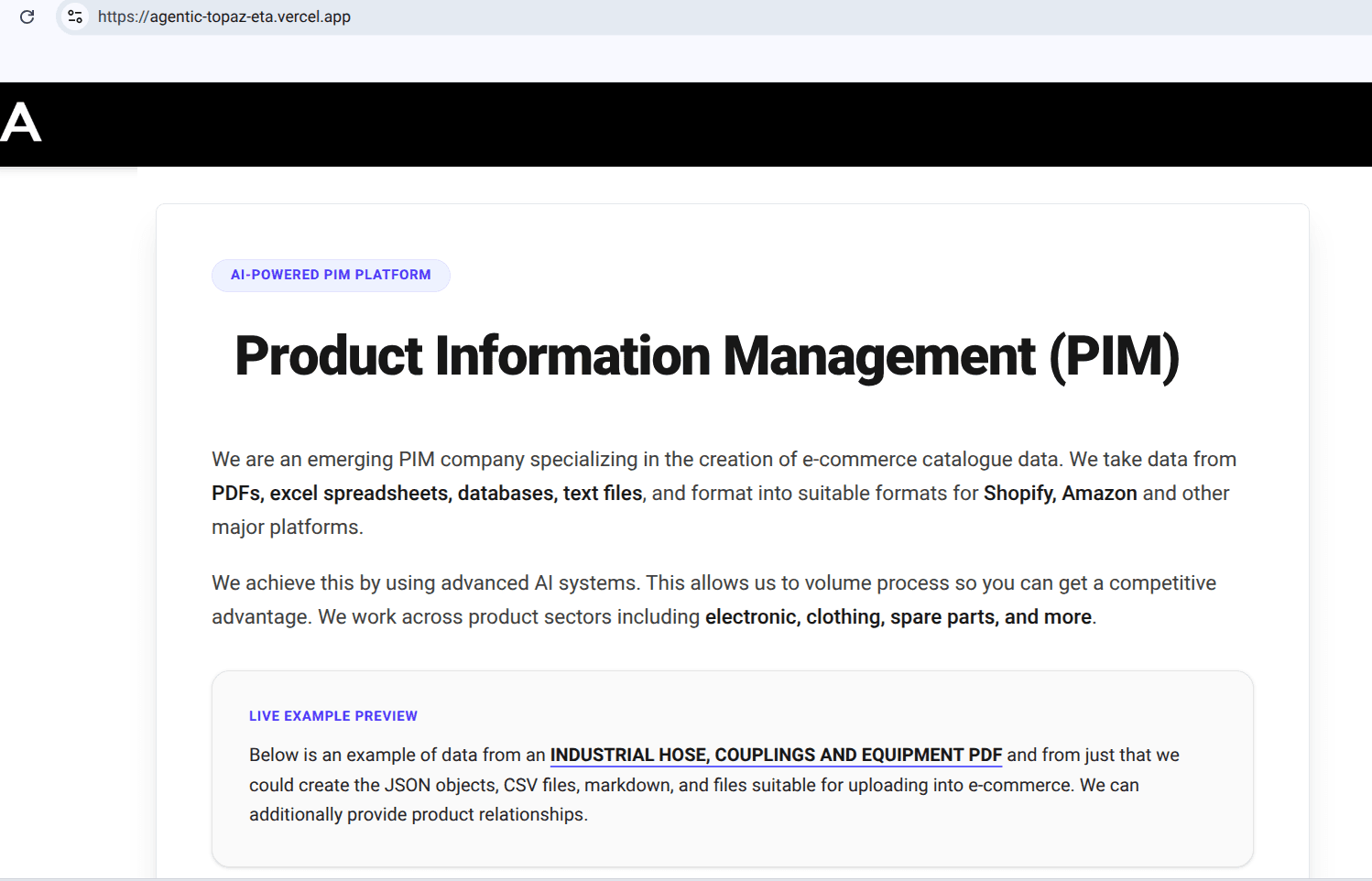Viewport: 1372px width, 881px height.
Task: Click bold text 'PDFs, excel spreadsheets, databases, text files'
Action: point(427,493)
